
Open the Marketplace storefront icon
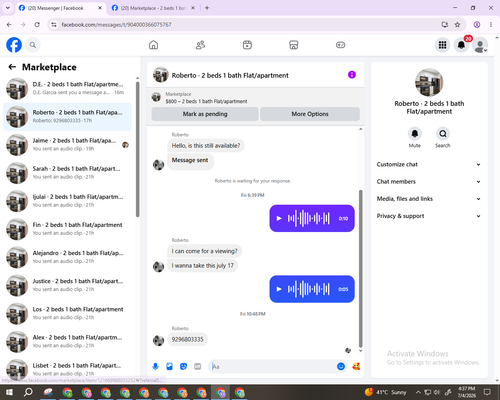pos(294,45)
